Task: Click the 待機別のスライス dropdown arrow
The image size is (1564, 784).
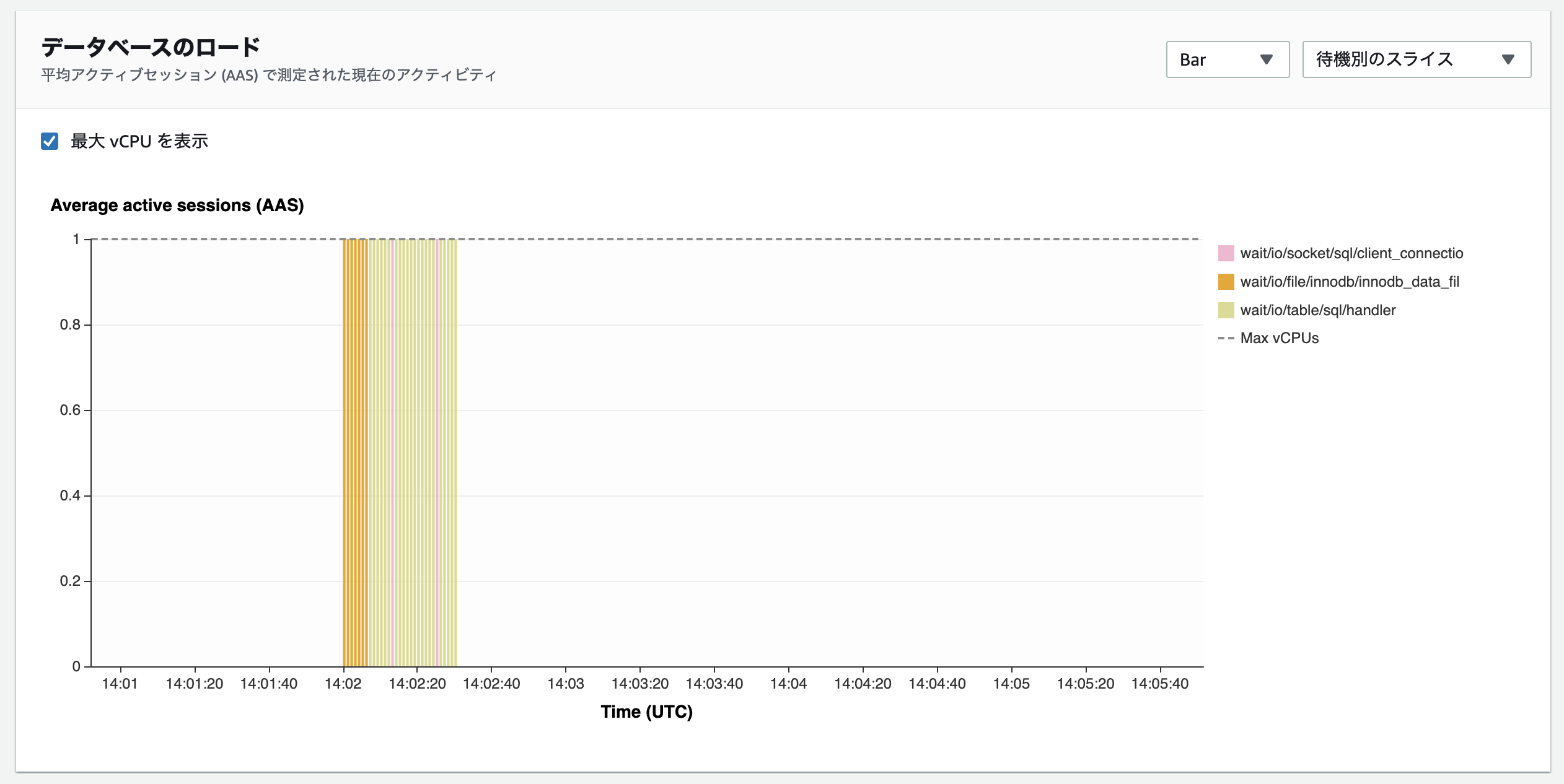Action: [1508, 59]
